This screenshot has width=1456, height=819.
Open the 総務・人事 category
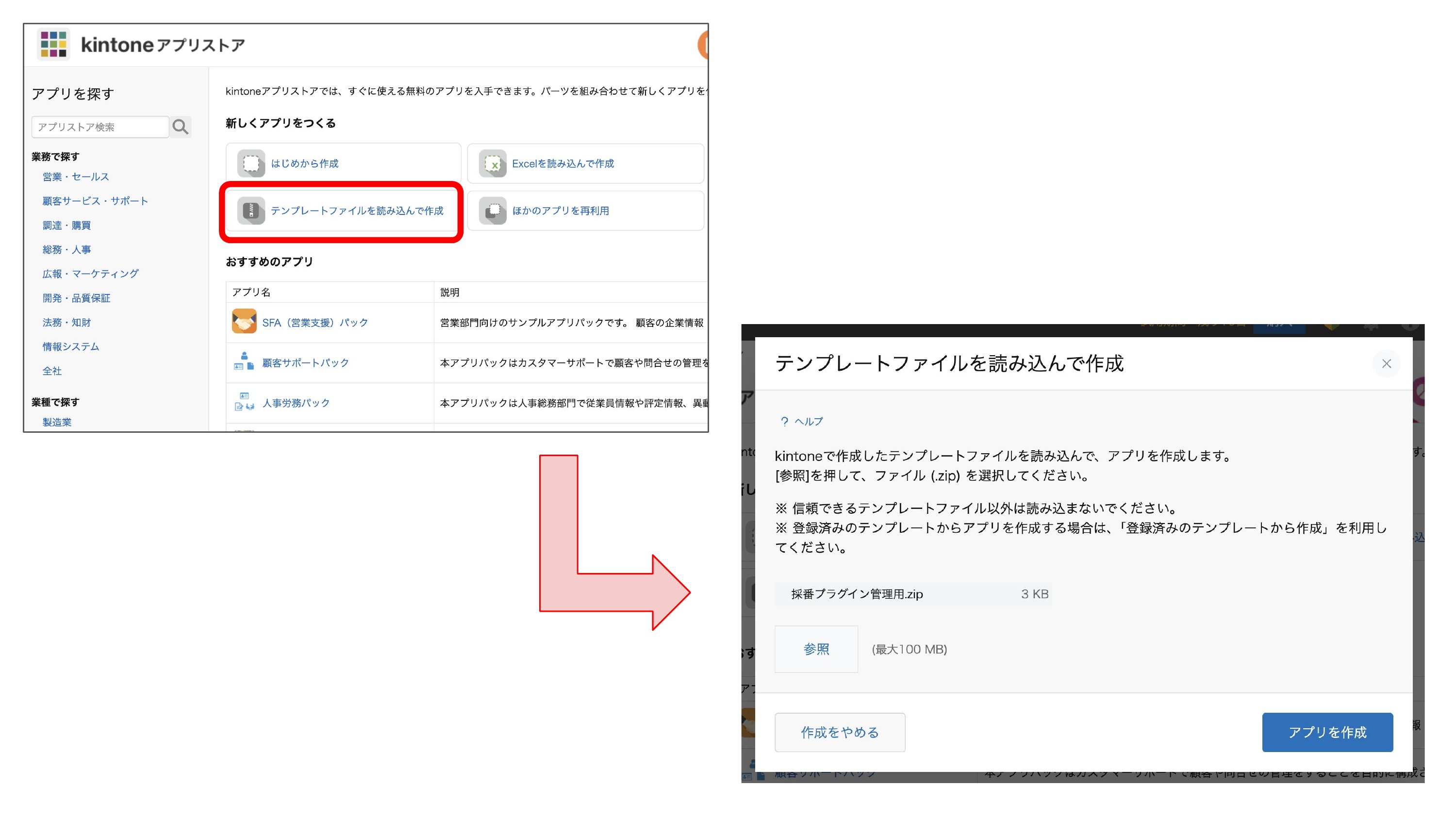(66, 250)
